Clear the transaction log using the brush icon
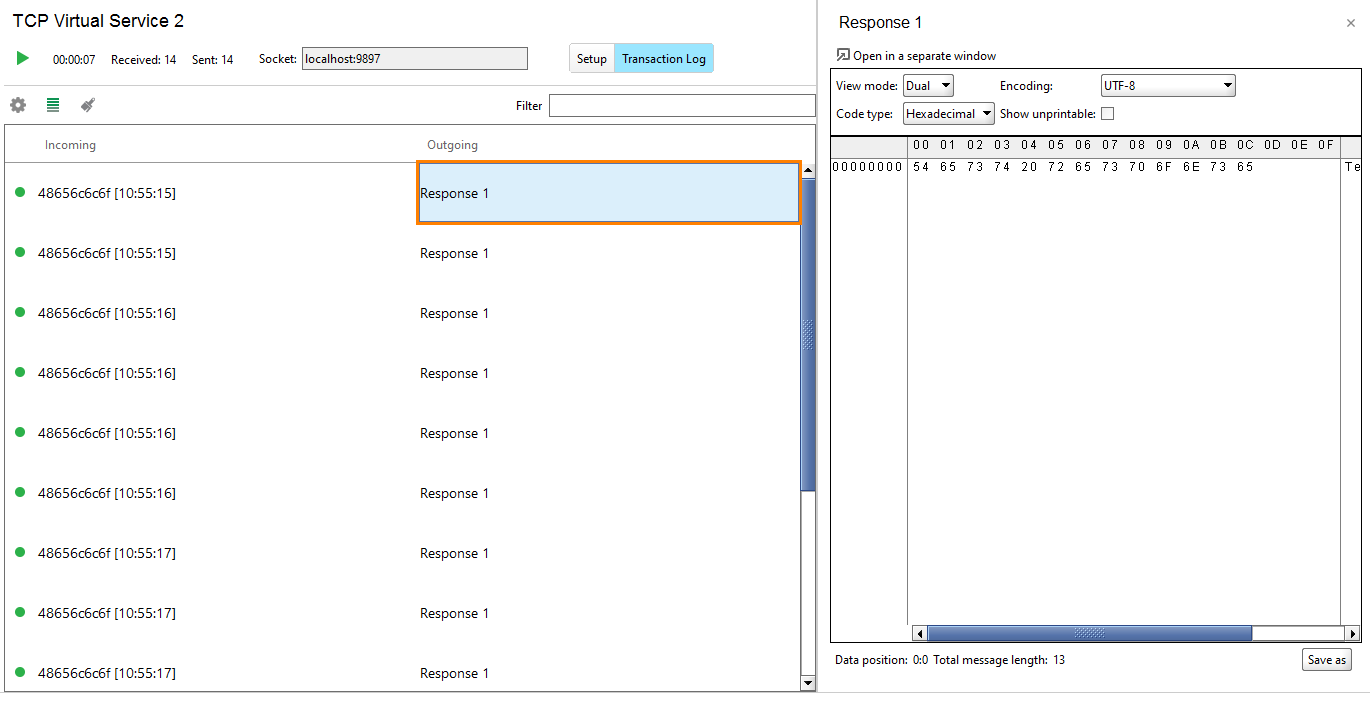Viewport: 1370px width, 720px height. (x=87, y=104)
